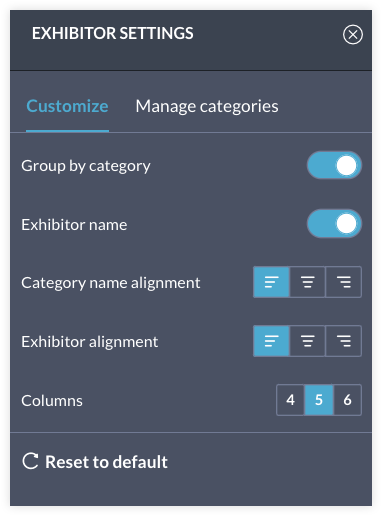382x516 pixels.
Task: Right-align the category name
Action: pos(343,282)
